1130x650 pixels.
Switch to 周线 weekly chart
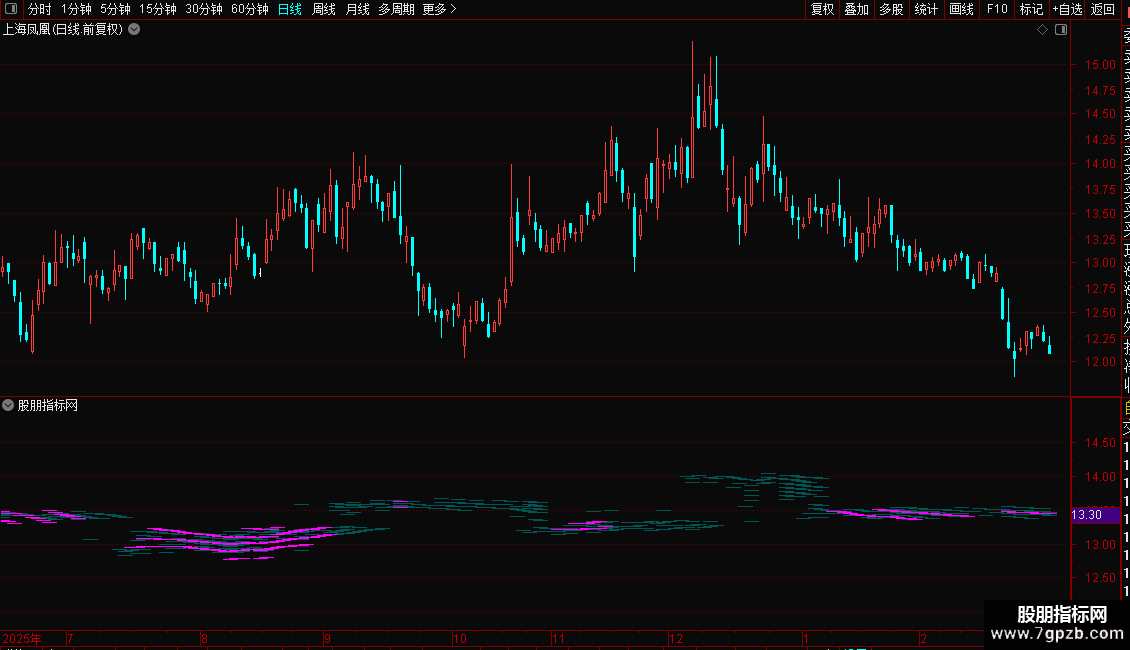click(324, 9)
